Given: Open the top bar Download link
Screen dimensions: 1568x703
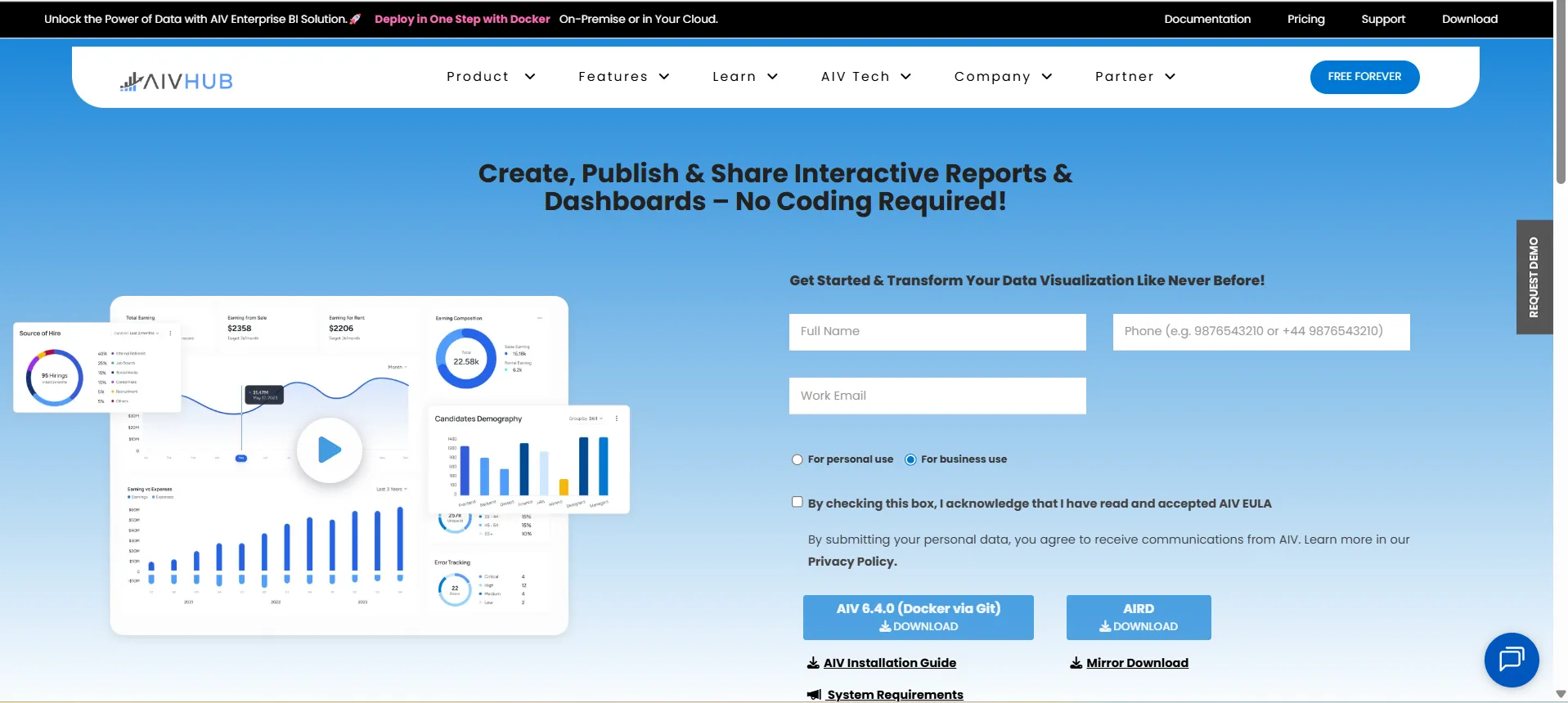Looking at the screenshot, I should [x=1470, y=19].
